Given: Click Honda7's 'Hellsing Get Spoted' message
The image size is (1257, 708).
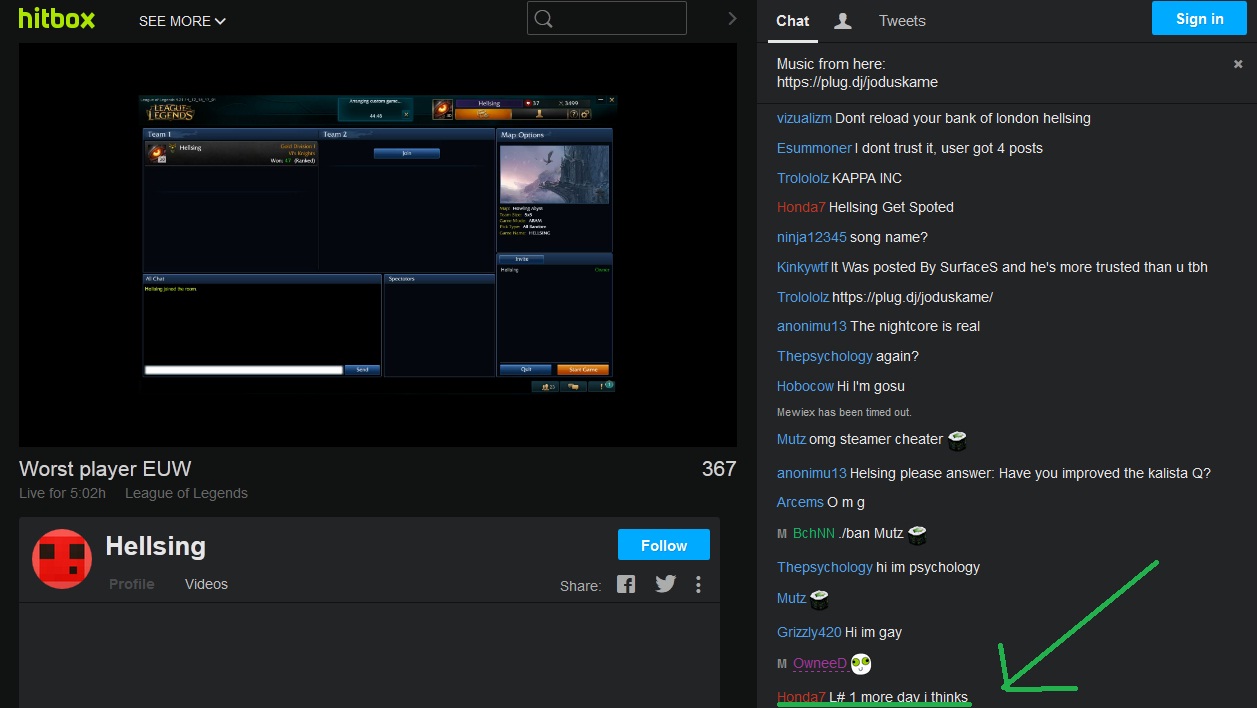Looking at the screenshot, I should [x=891, y=207].
